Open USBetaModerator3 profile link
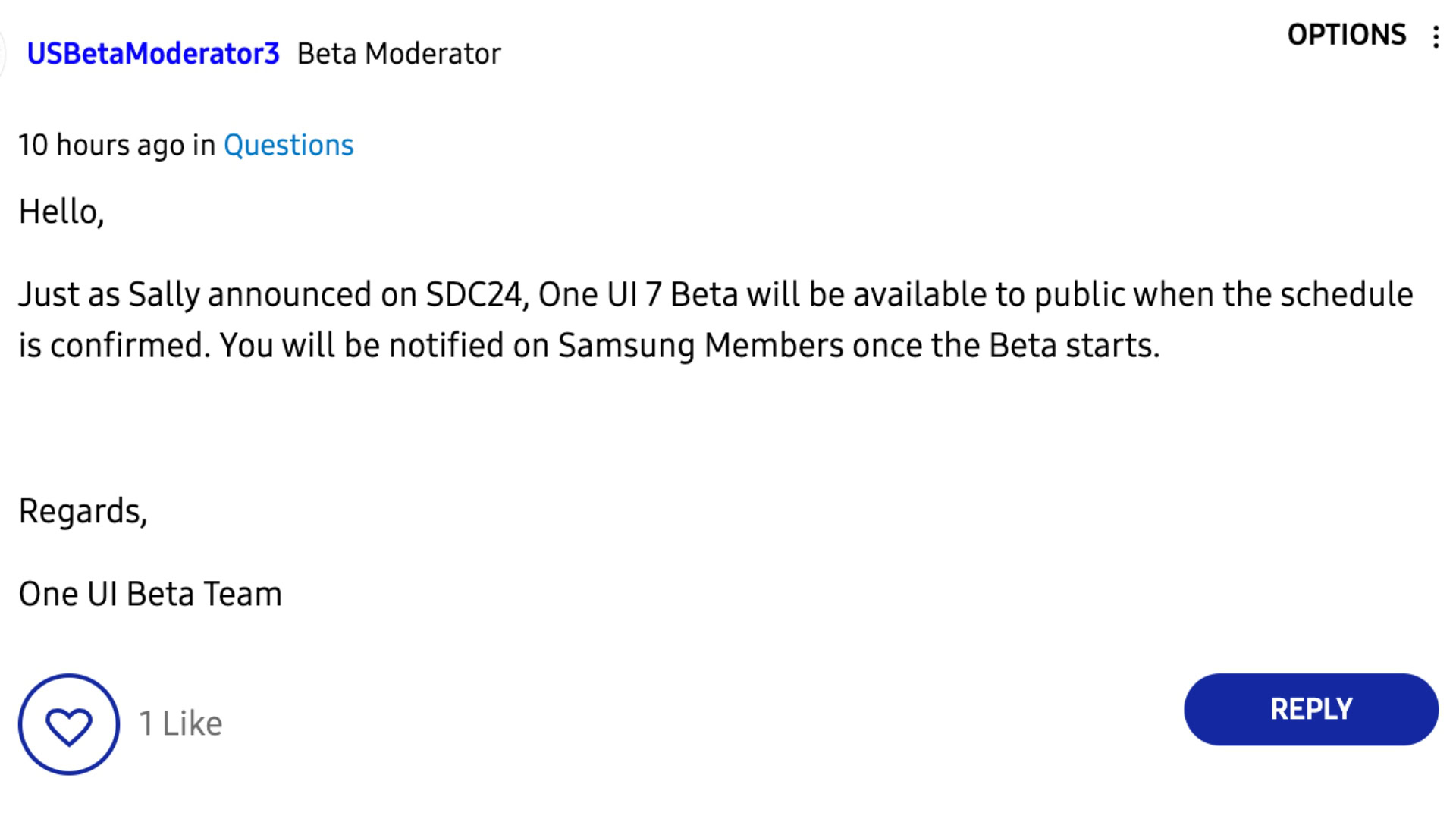 [x=153, y=54]
